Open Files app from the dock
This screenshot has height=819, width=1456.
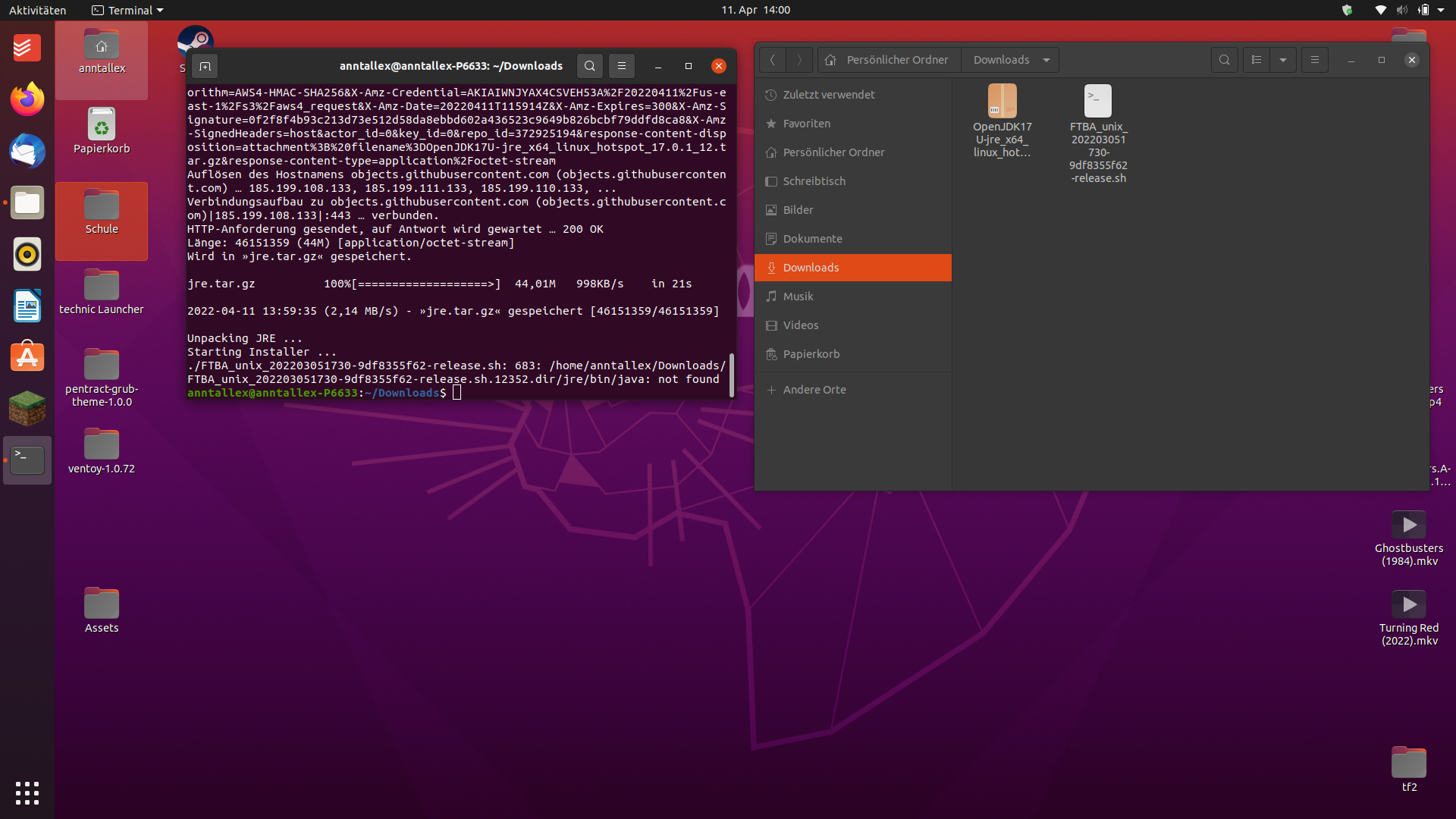pos(27,202)
